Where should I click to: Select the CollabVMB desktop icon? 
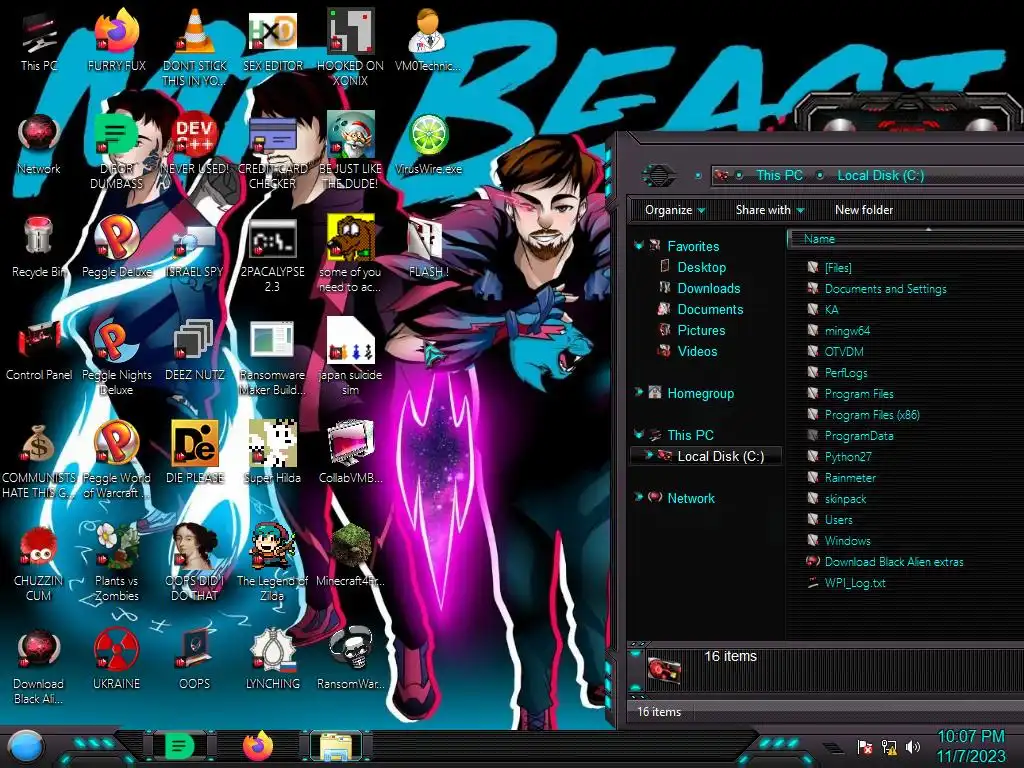pyautogui.click(x=350, y=452)
